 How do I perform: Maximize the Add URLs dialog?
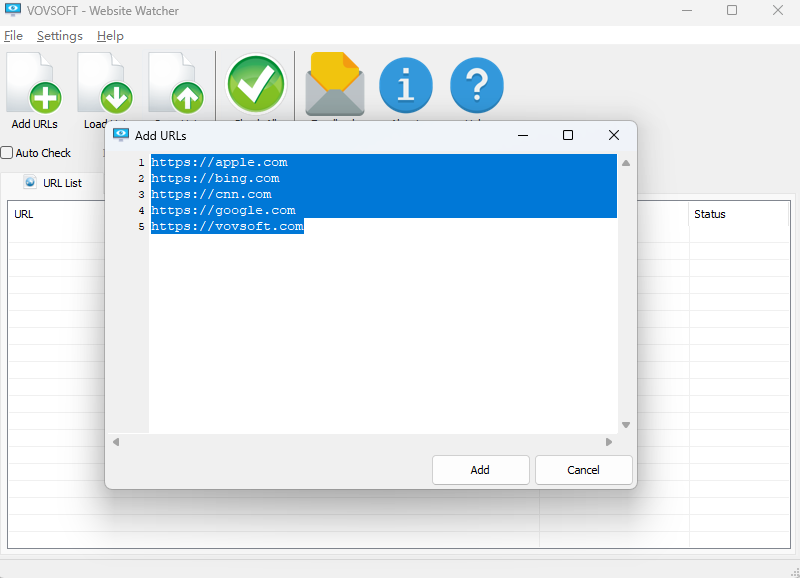click(x=568, y=135)
